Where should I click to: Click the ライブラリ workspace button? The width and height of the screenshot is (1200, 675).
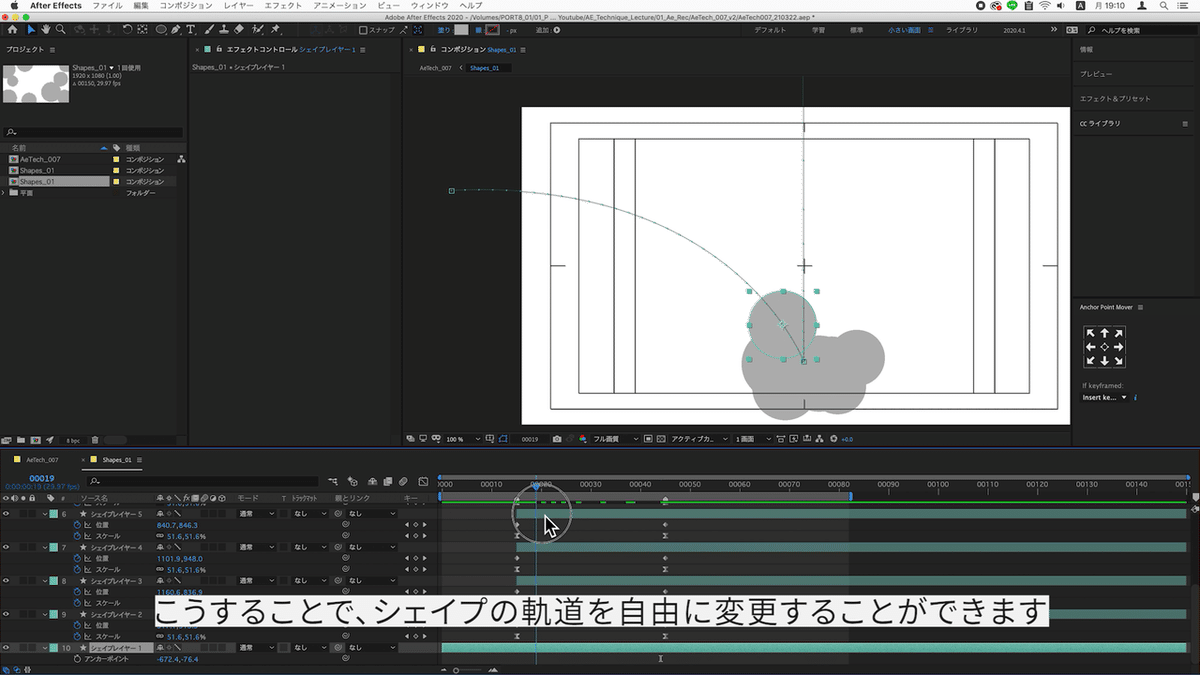pos(961,30)
